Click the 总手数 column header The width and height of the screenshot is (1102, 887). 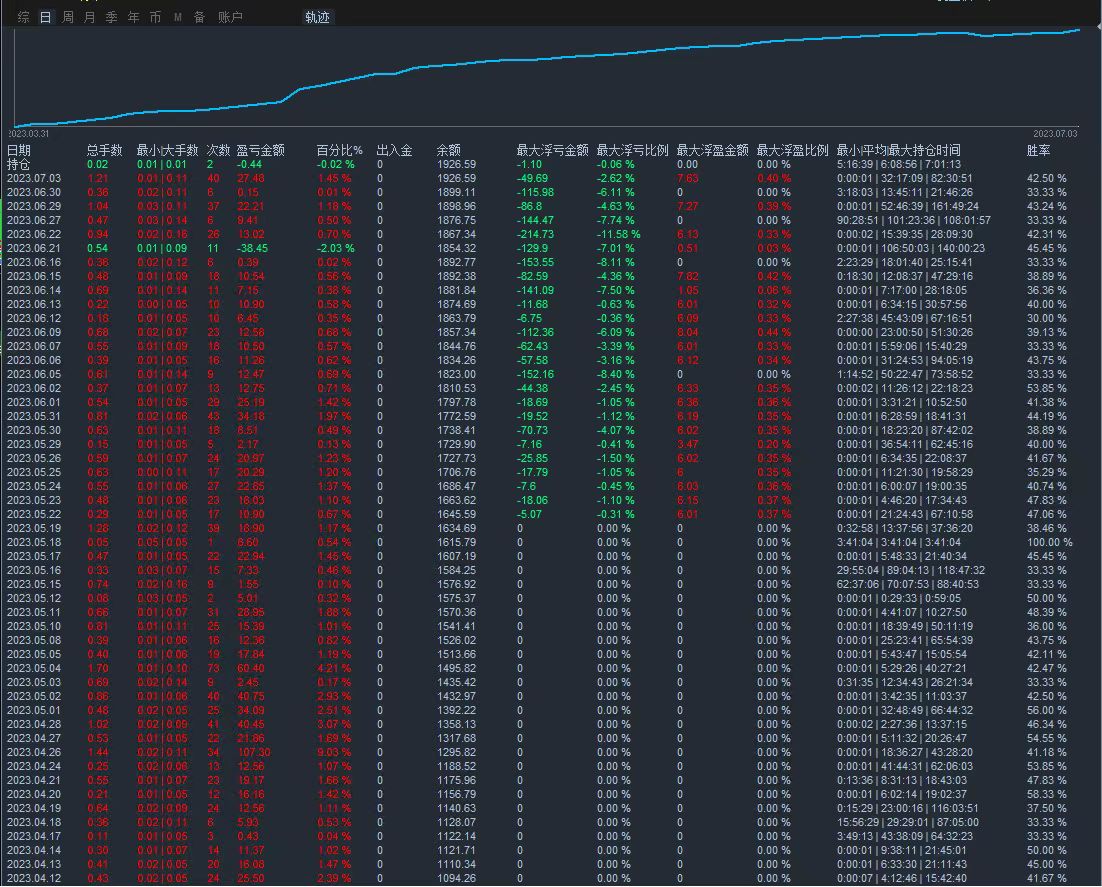[x=104, y=150]
